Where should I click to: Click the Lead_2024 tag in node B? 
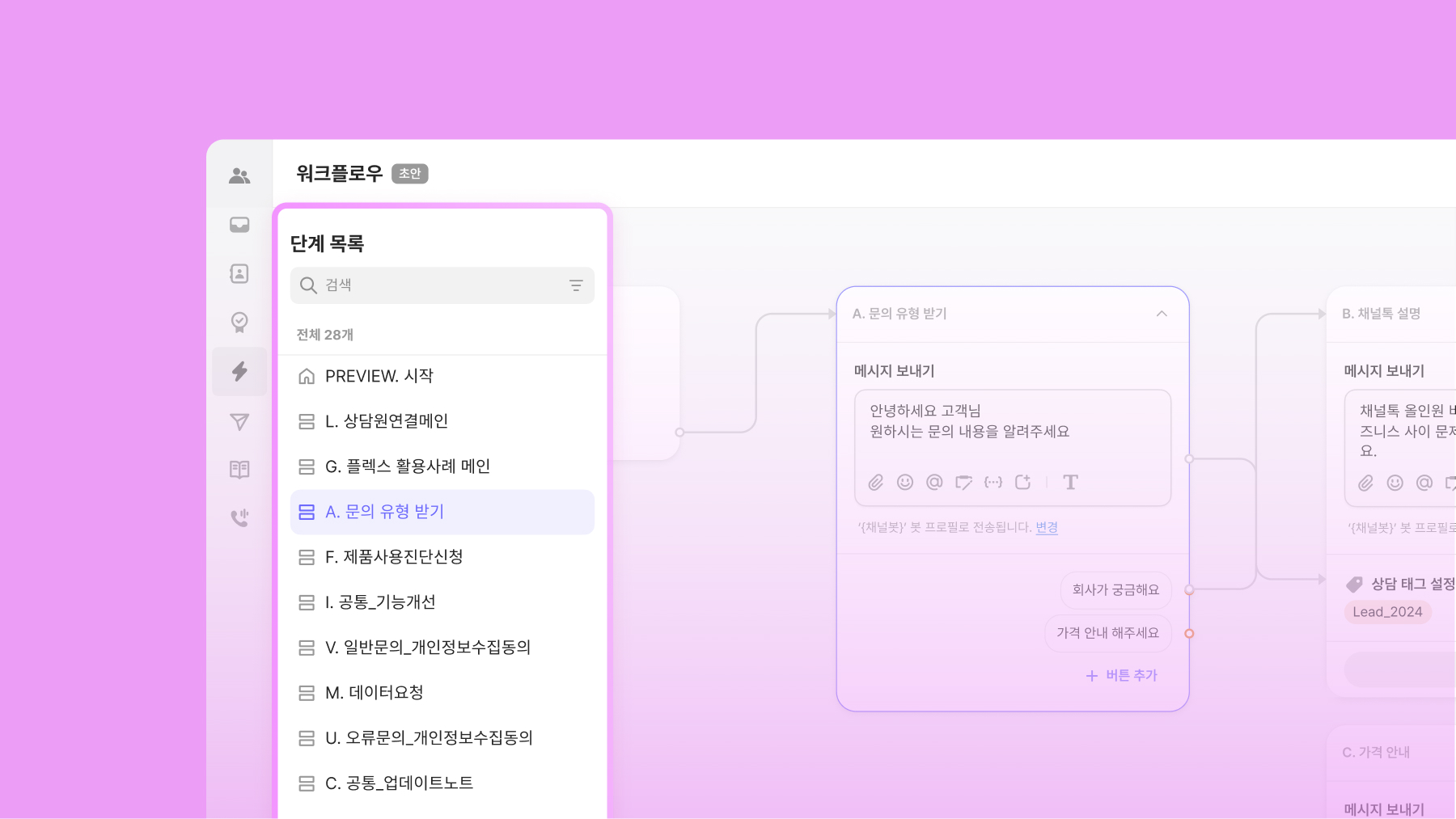1387,612
